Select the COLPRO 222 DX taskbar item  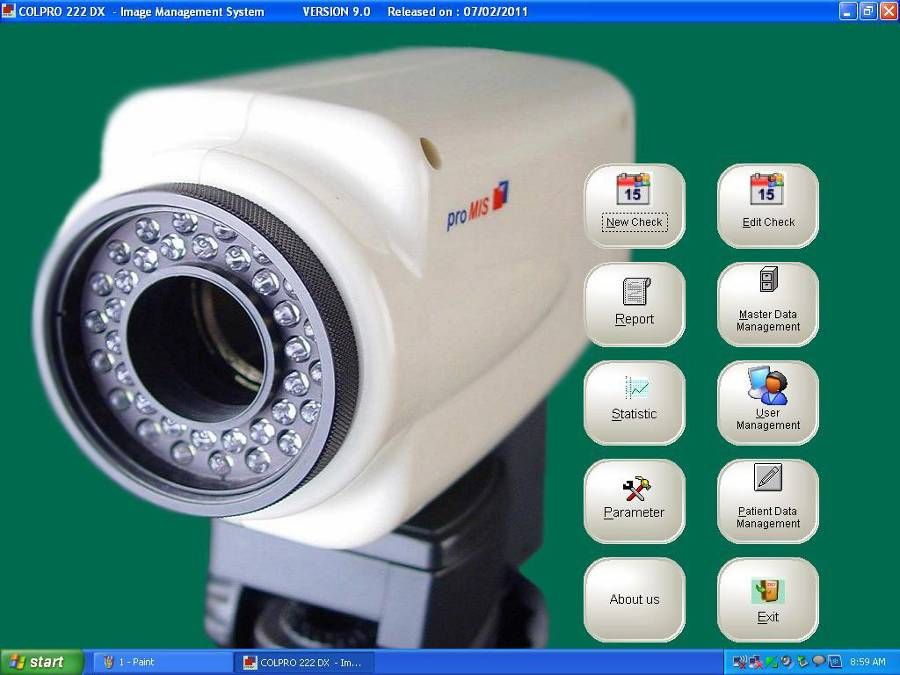304,662
